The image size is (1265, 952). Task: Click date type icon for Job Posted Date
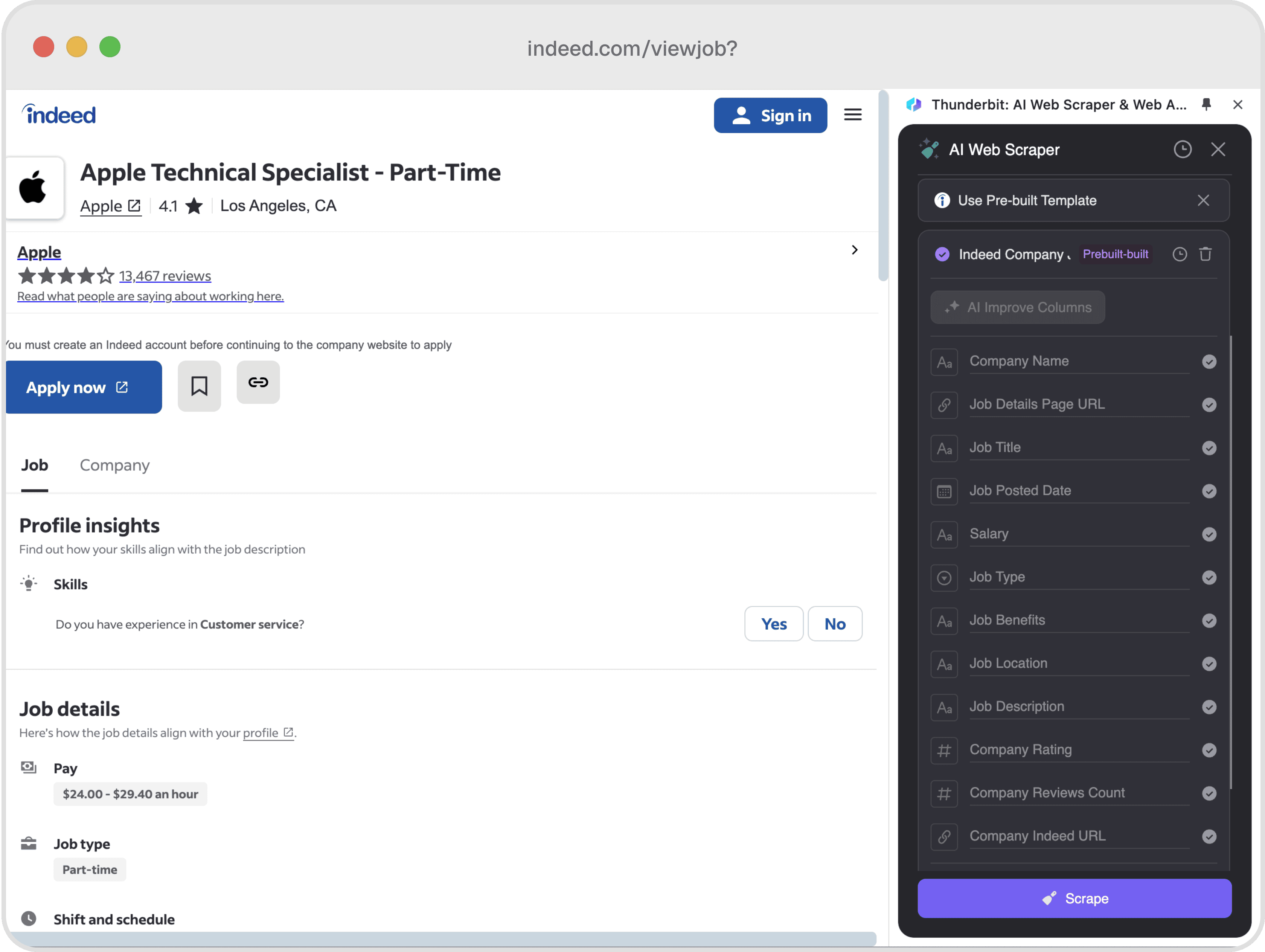944,491
